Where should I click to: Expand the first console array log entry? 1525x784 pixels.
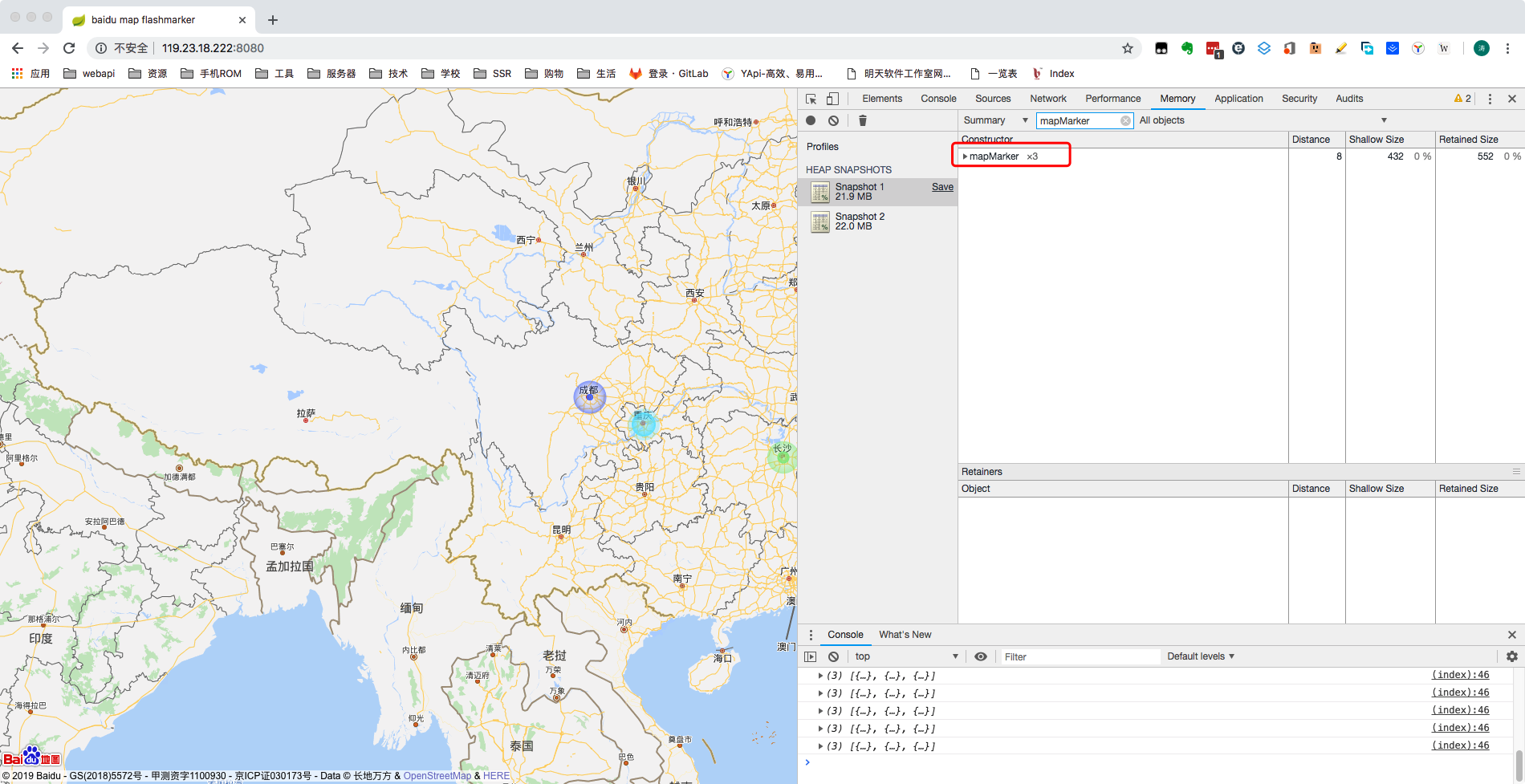coord(820,676)
